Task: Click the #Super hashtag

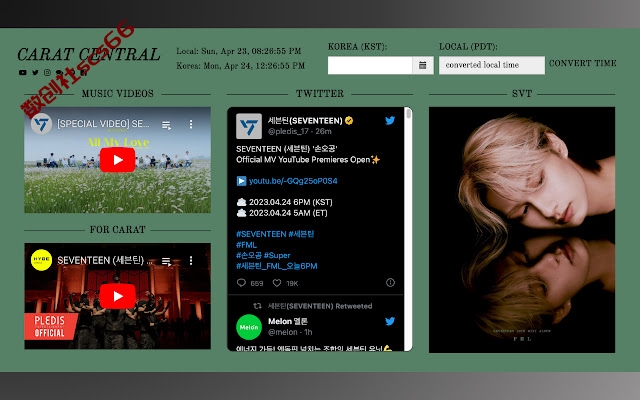Action: 277,256
